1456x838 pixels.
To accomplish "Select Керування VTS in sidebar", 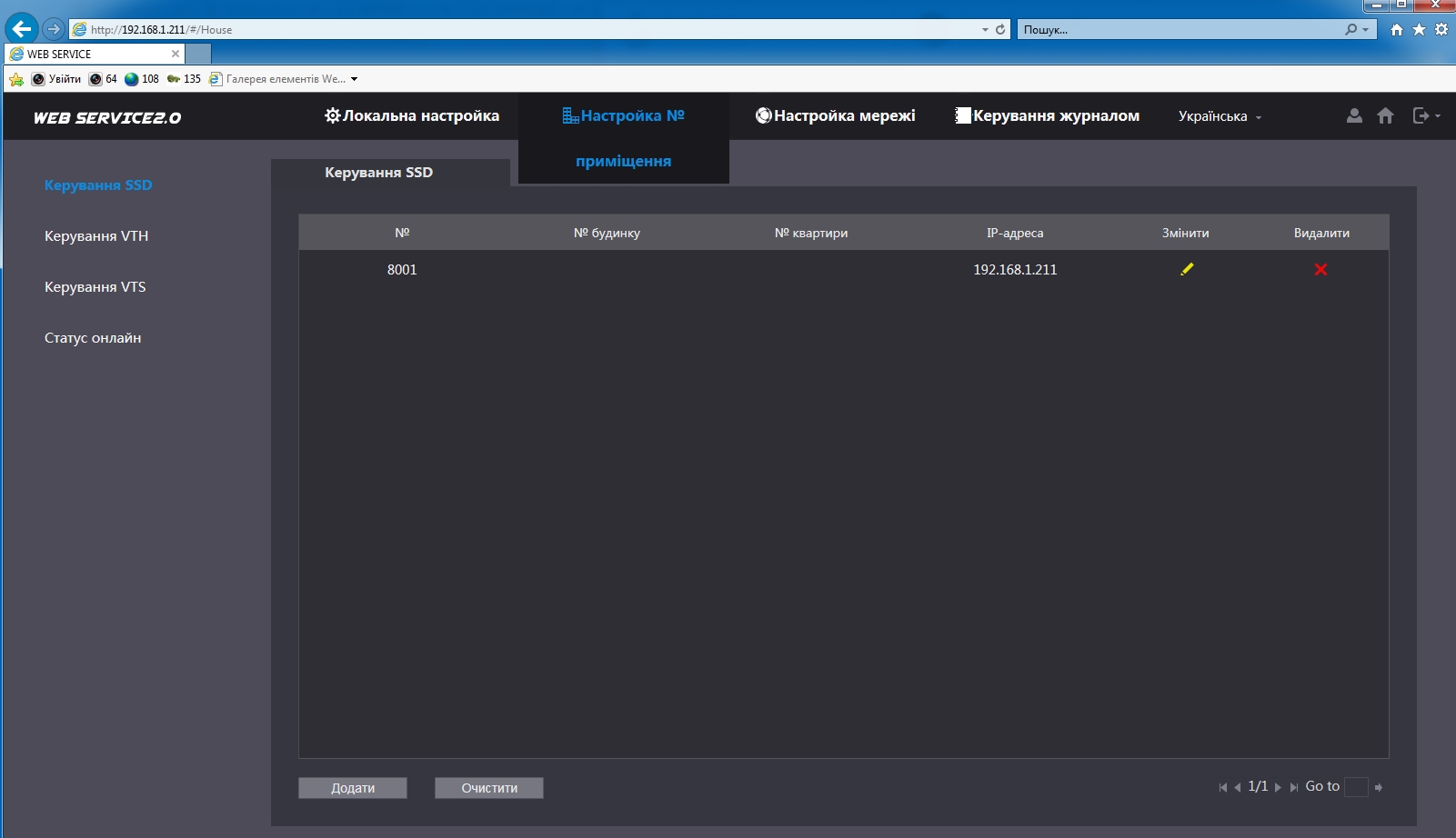I will [x=95, y=286].
